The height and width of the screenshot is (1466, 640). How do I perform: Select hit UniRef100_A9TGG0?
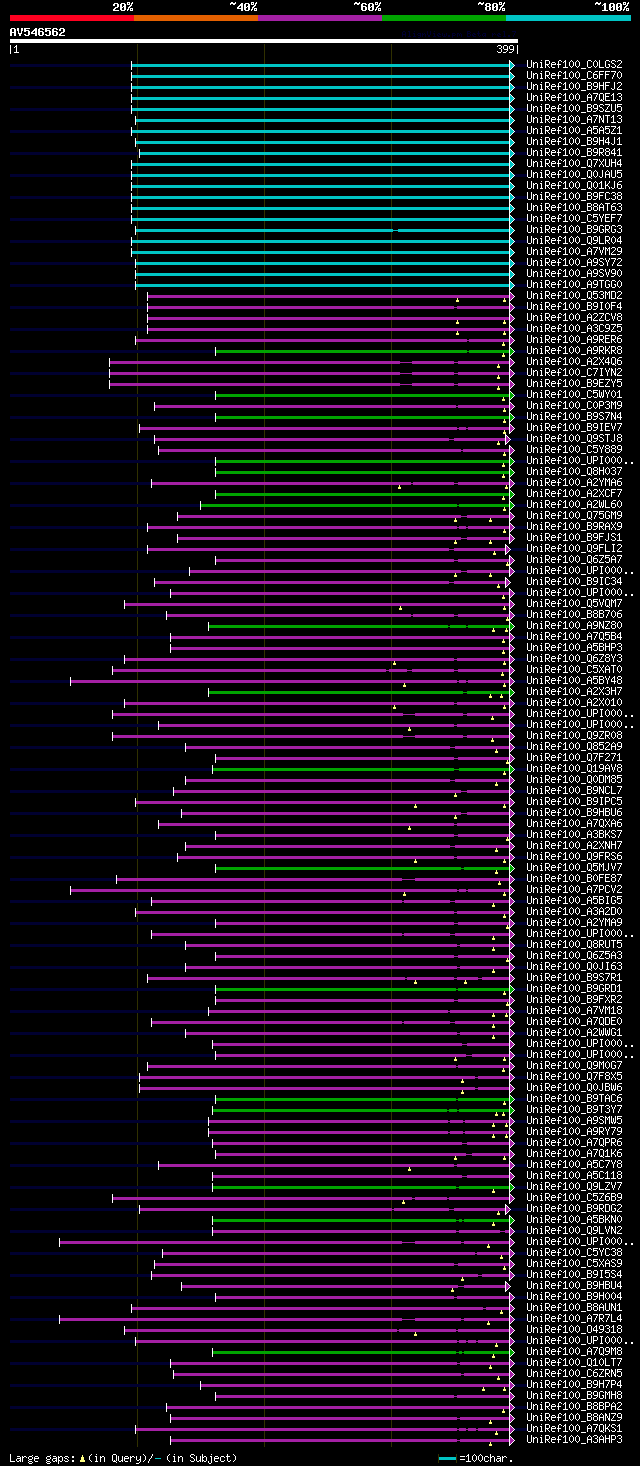click(573, 285)
